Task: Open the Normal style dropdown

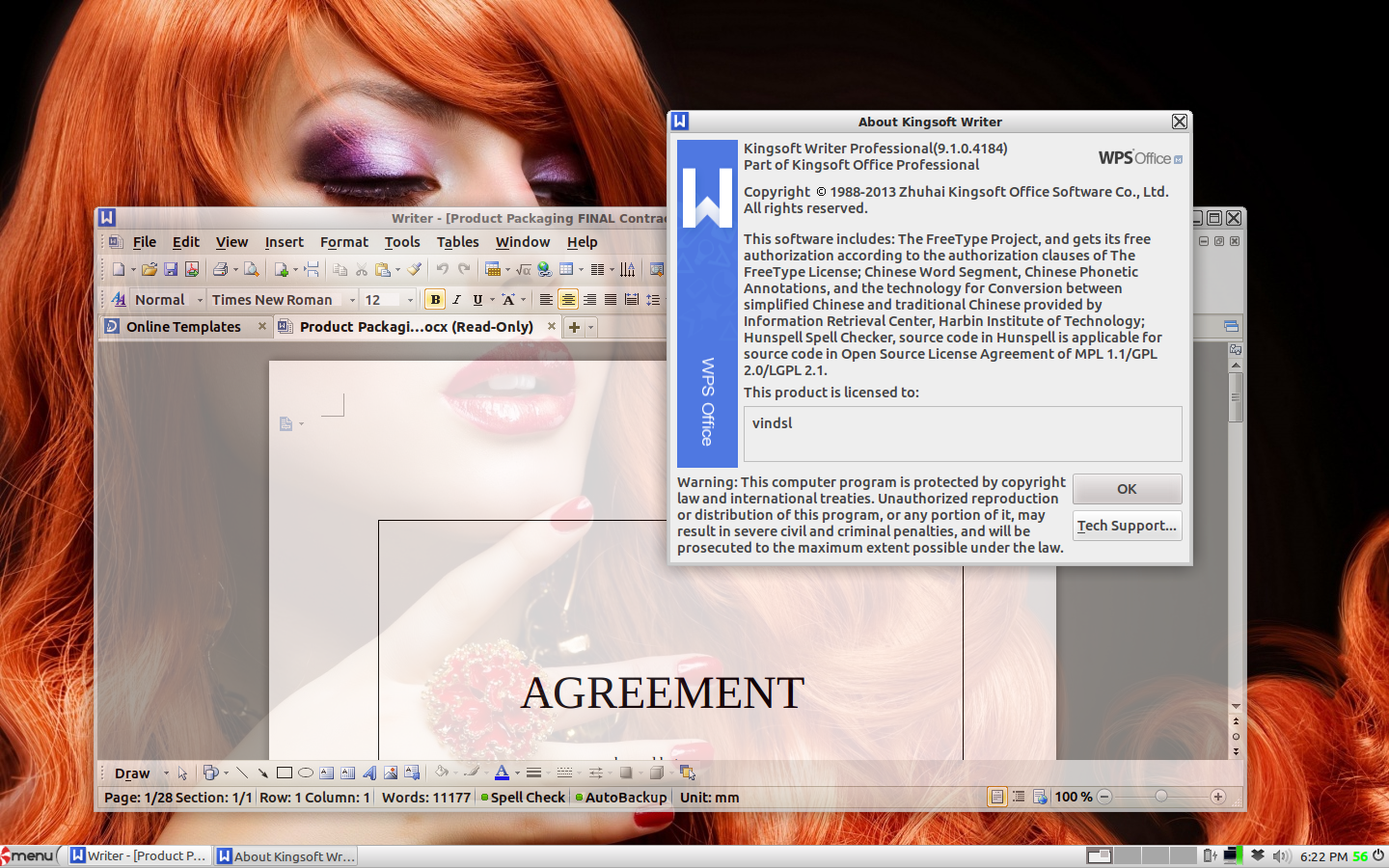Action: click(200, 300)
